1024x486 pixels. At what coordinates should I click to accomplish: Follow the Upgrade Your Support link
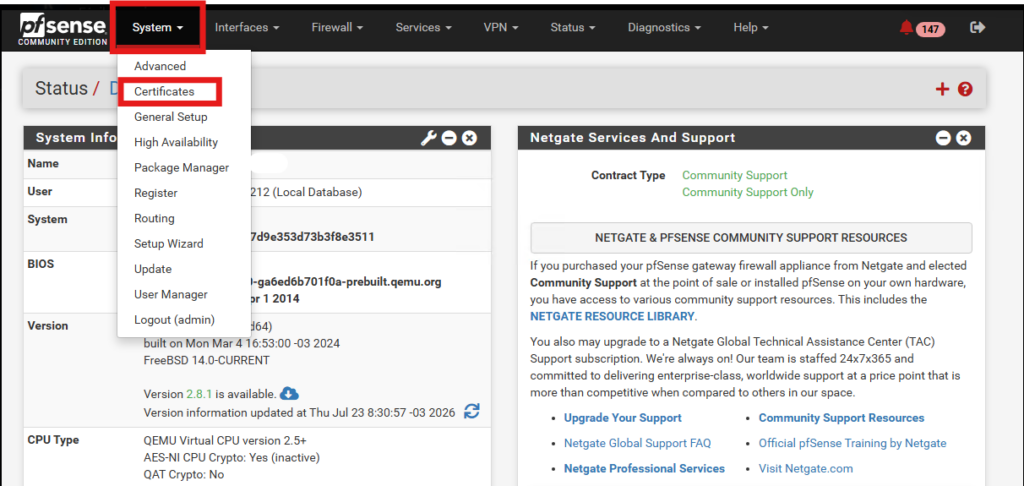point(623,417)
